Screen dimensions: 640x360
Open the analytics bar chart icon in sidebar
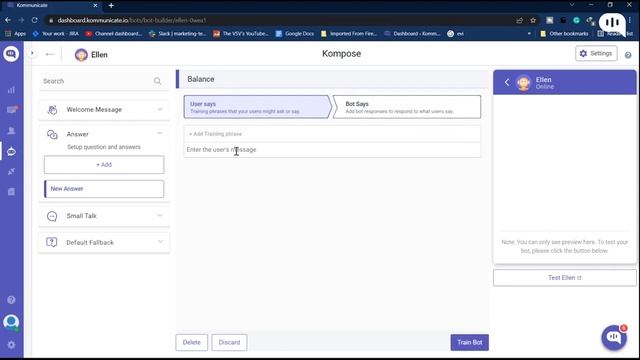tap(11, 90)
